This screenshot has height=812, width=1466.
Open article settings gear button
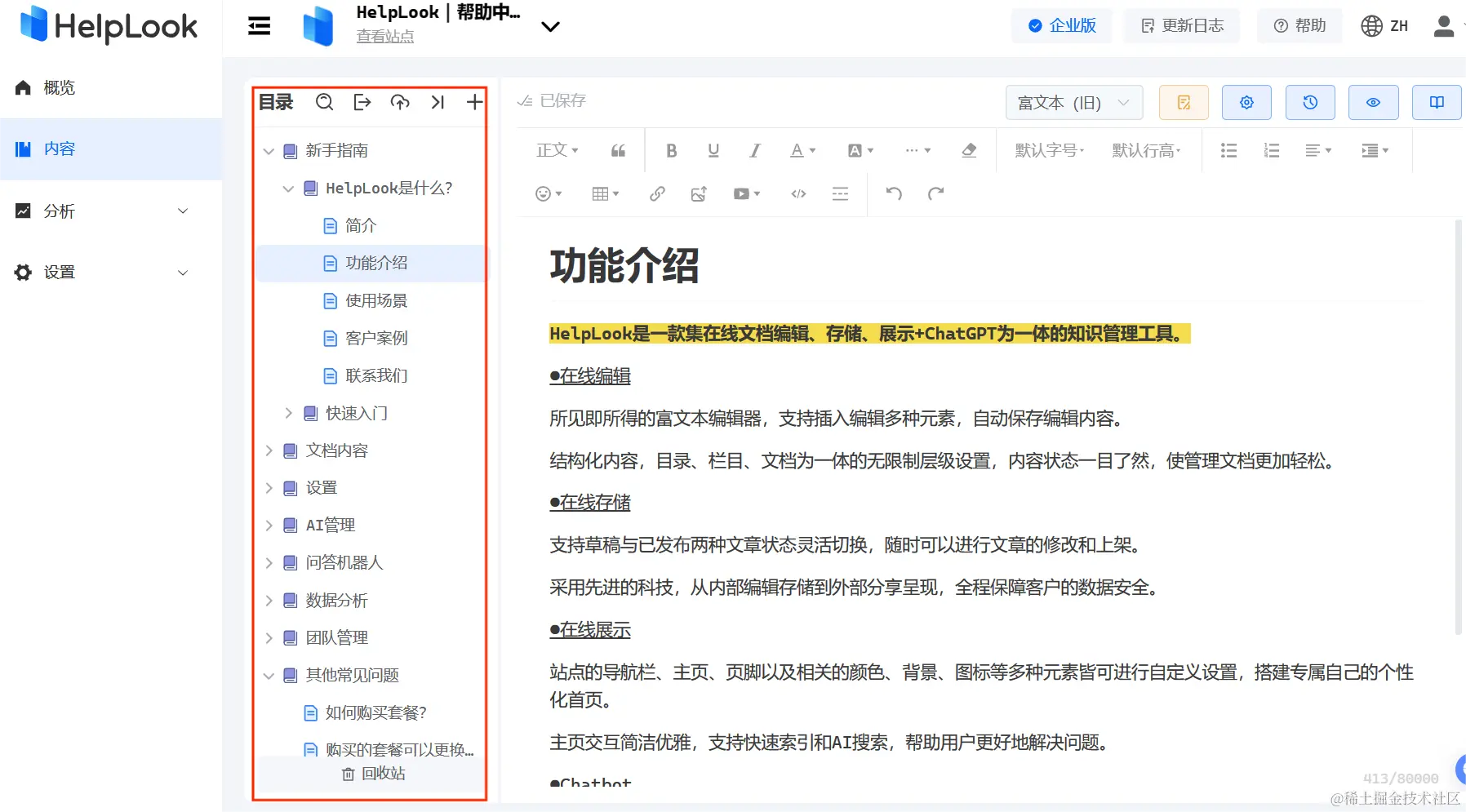point(1246,103)
